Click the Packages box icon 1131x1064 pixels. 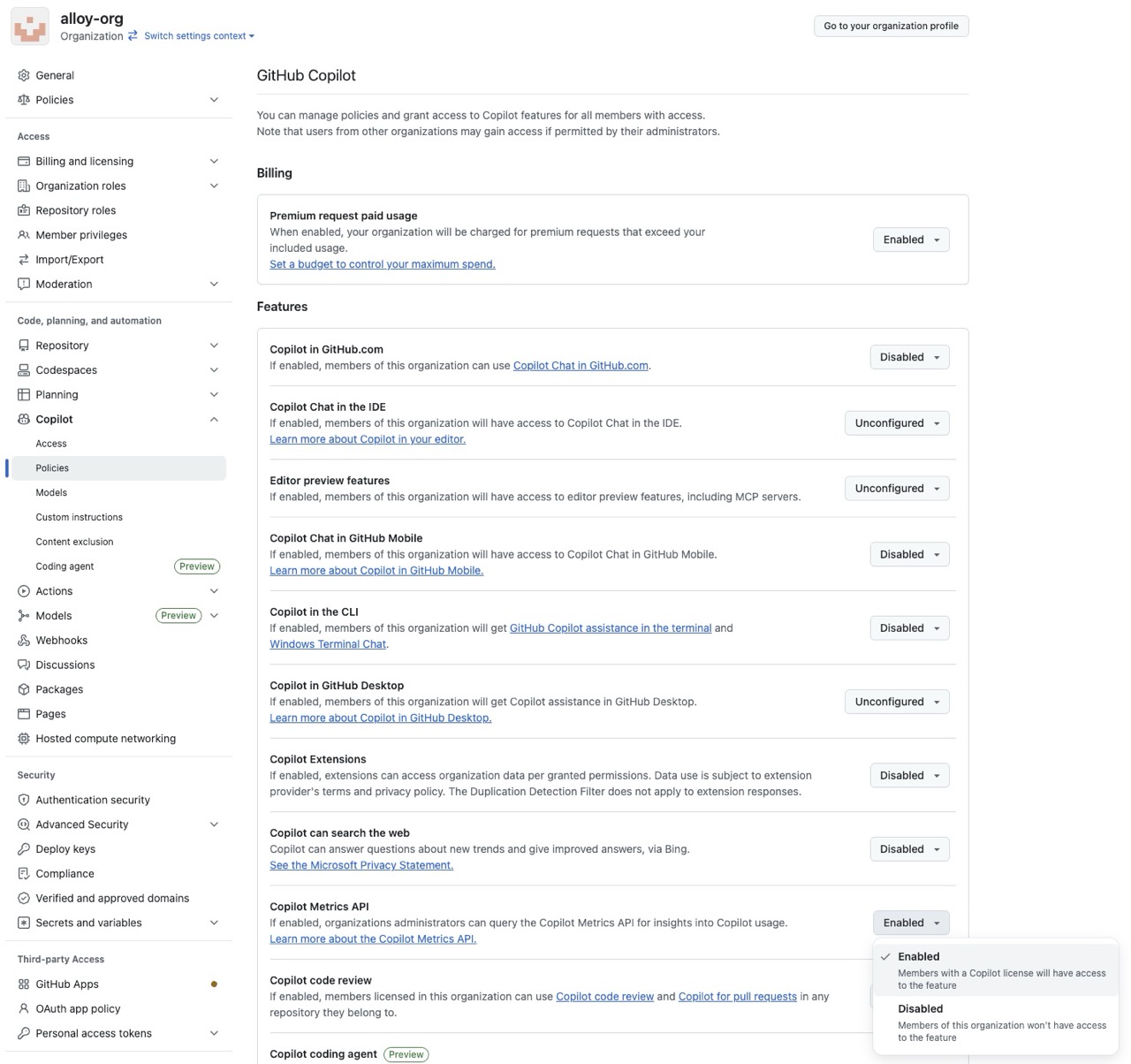tap(24, 689)
